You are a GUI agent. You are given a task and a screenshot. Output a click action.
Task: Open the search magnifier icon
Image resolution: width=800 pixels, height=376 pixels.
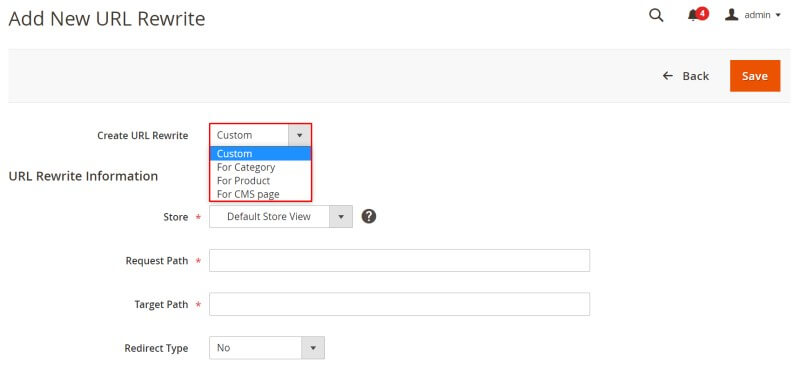tap(656, 15)
